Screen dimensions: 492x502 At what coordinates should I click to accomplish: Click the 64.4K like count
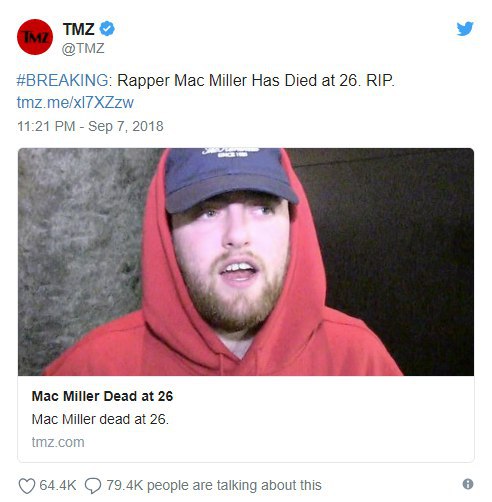click(x=58, y=485)
